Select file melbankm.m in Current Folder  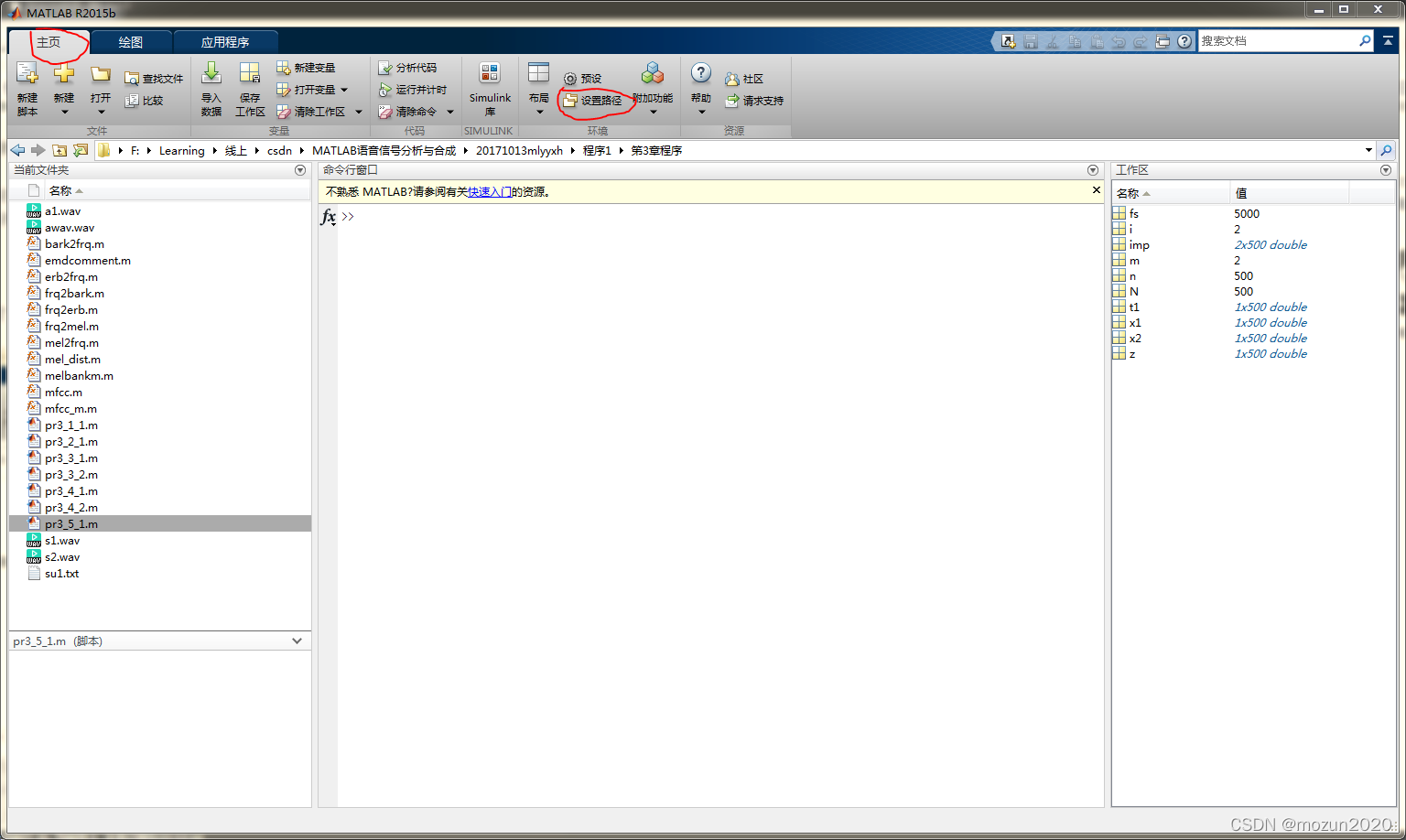pyautogui.click(x=79, y=375)
